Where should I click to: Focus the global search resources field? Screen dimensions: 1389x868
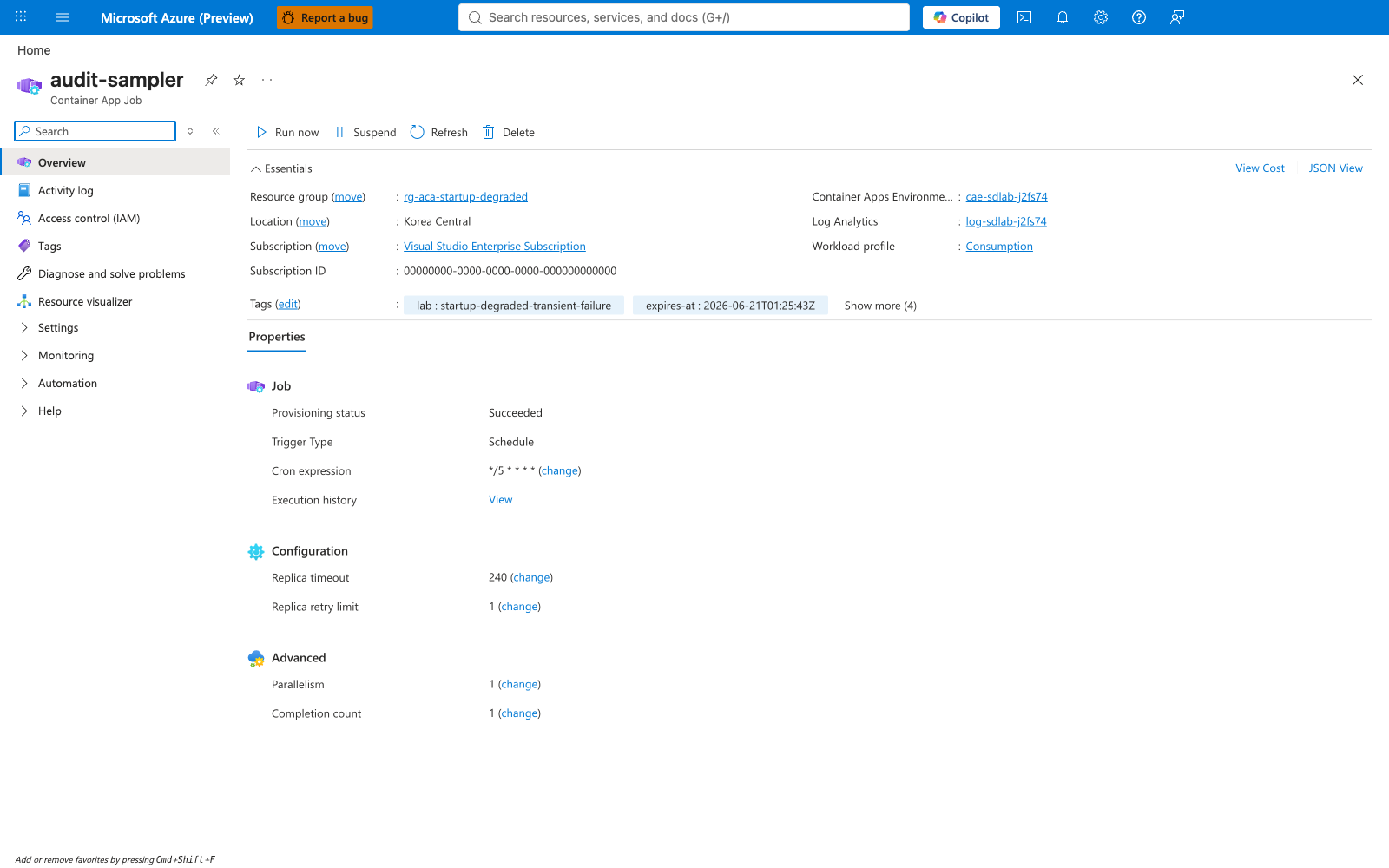tap(684, 17)
